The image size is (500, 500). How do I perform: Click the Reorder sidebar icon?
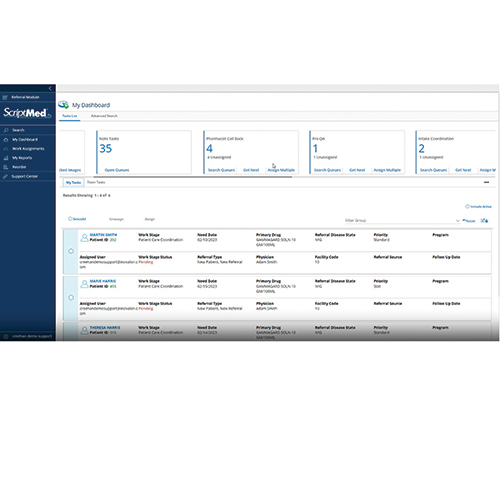[x=6, y=167]
